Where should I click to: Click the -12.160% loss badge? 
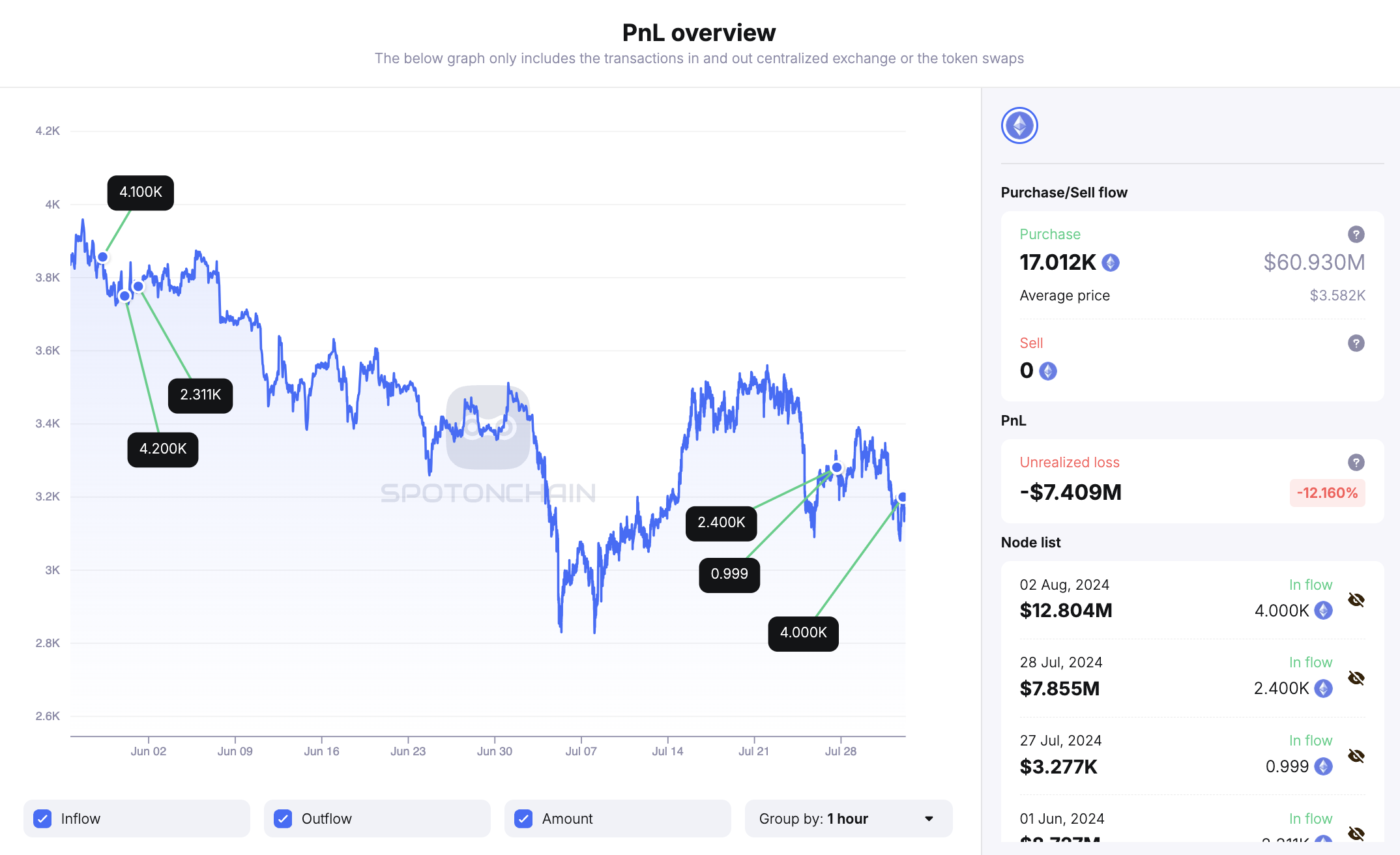pyautogui.click(x=1327, y=493)
